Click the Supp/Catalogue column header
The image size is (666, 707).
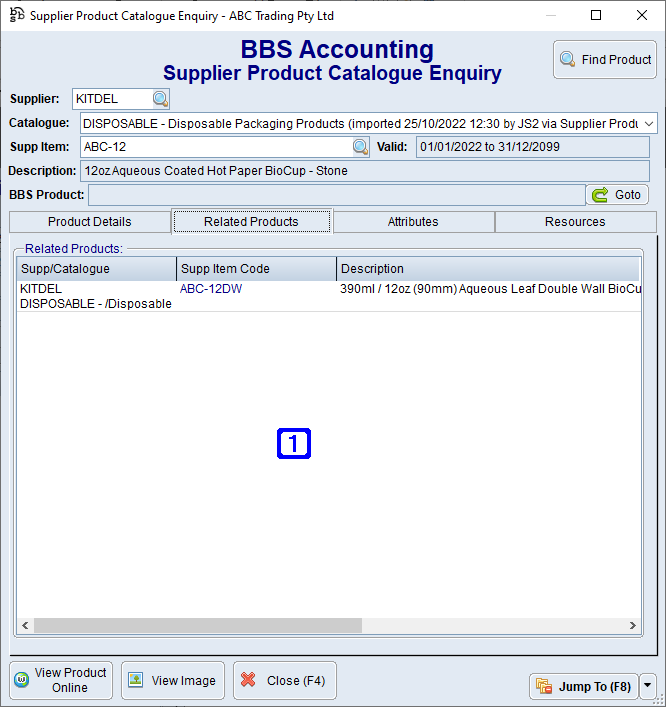96,269
